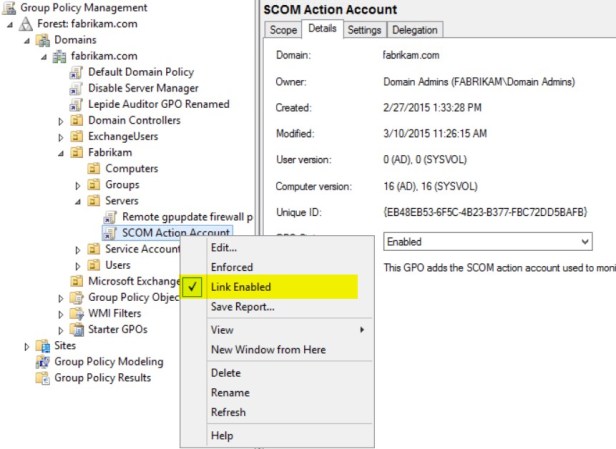
Task: Click the Domain Controllers OU folder icon
Action: pos(76,120)
